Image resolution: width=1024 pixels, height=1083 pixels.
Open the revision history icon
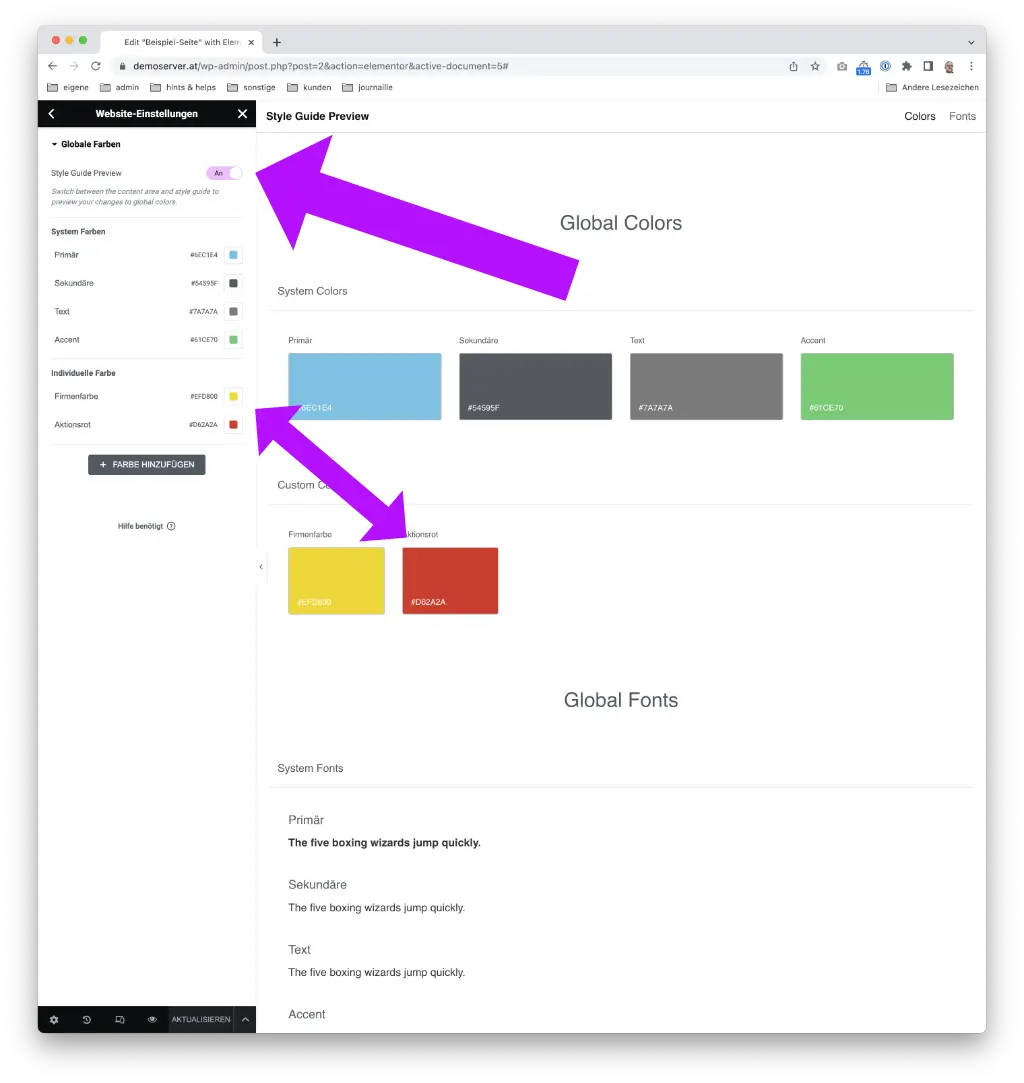point(86,1019)
